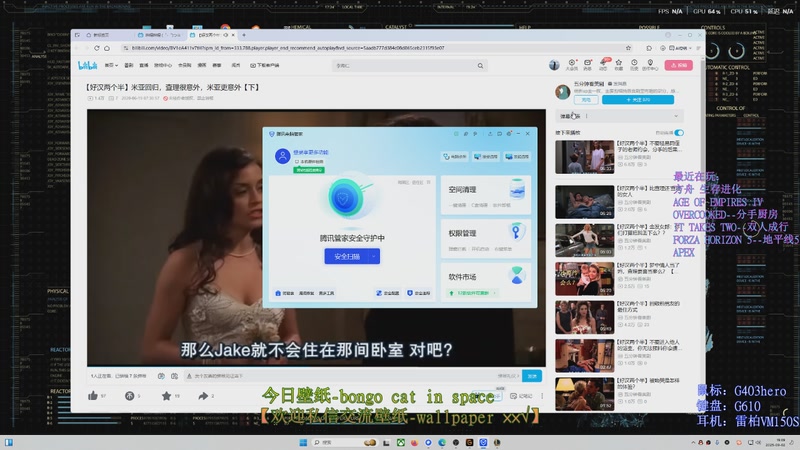
Task: Click the Tencent Manager user avatar icon
Action: 283,156
